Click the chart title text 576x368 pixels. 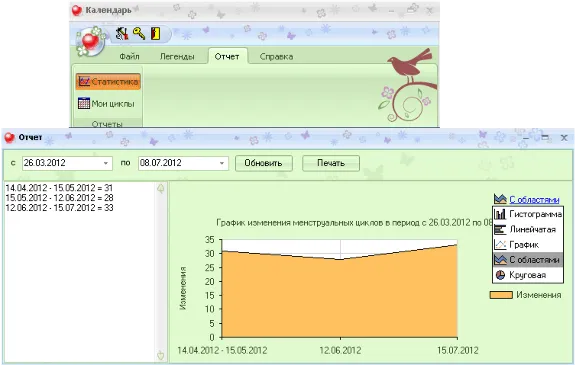click(354, 223)
